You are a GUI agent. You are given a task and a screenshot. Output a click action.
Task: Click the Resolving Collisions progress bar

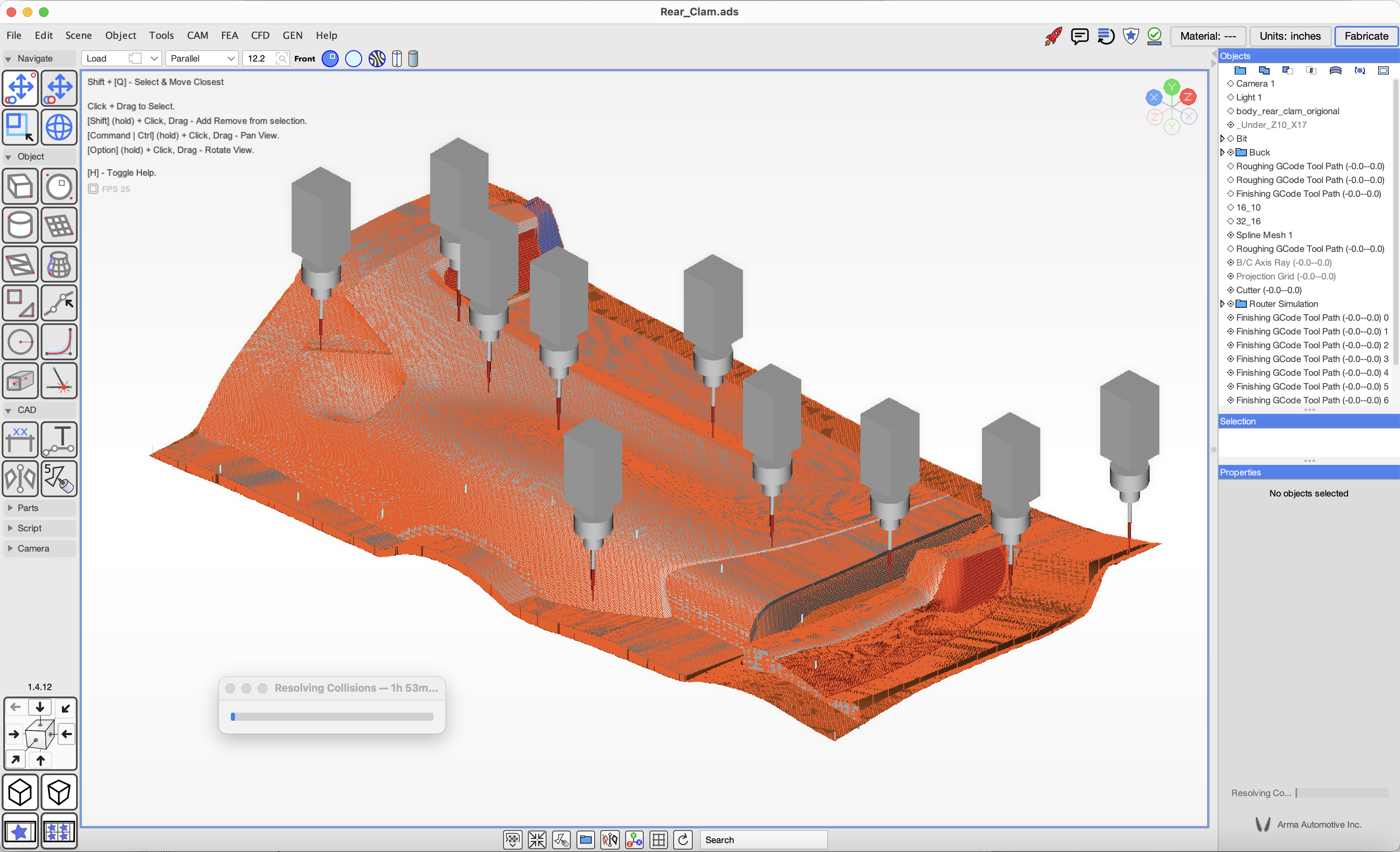(332, 717)
